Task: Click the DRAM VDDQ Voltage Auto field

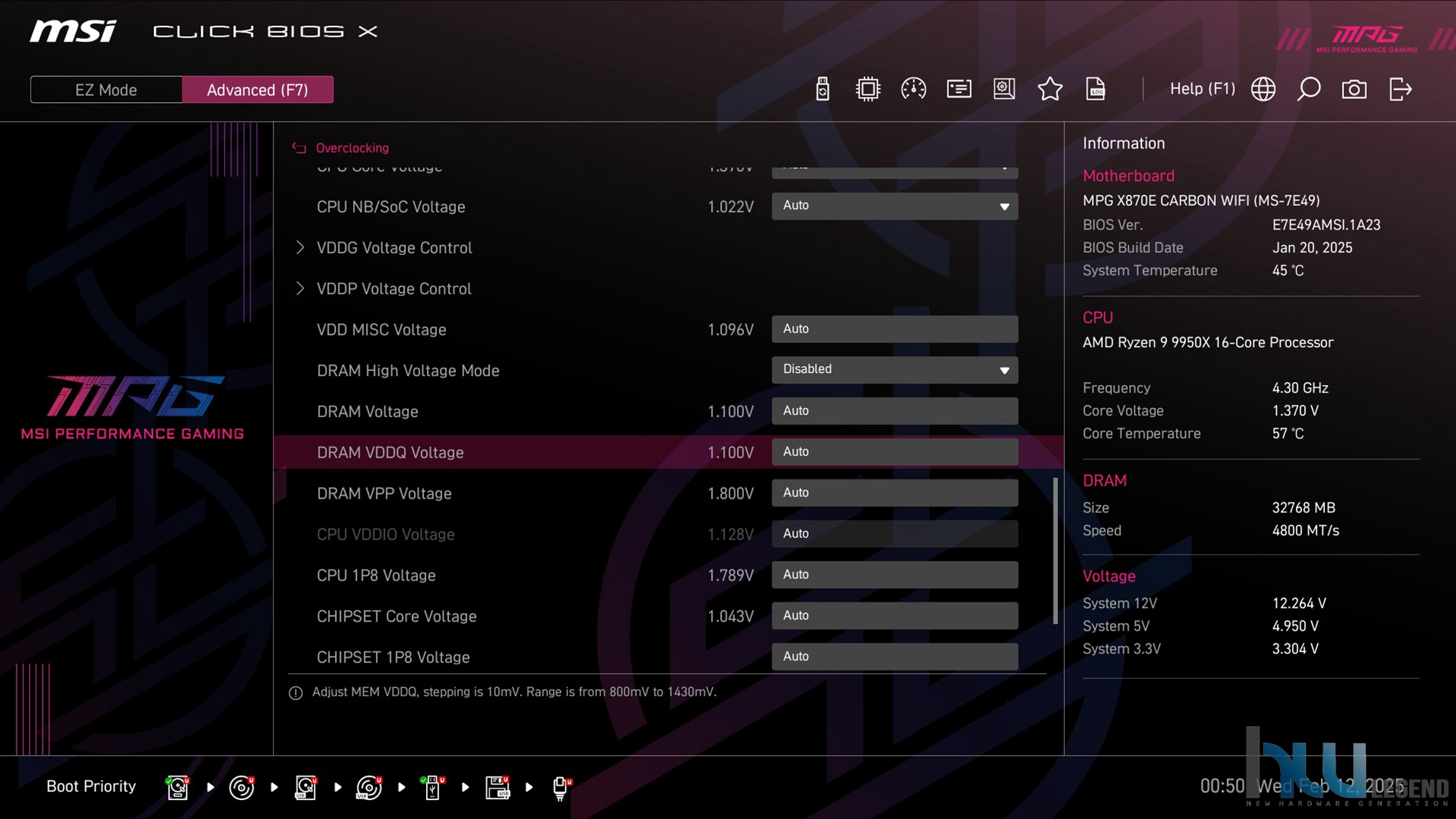Action: tap(894, 452)
